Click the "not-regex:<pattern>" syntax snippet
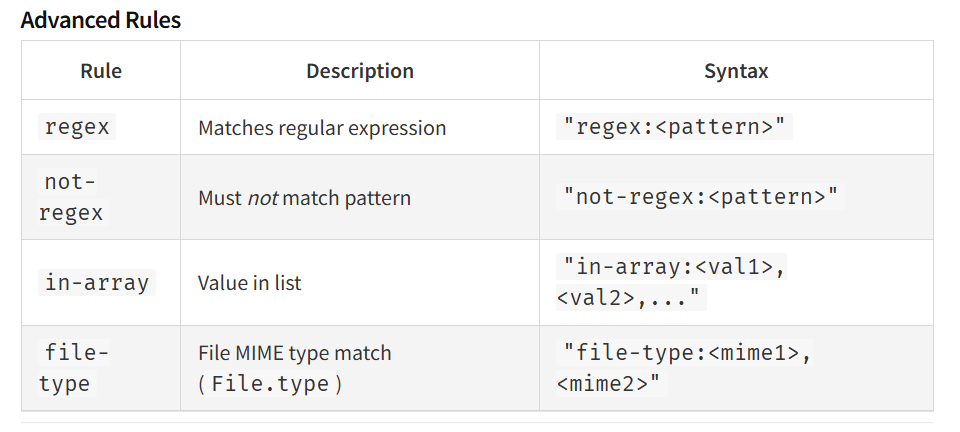Image resolution: width=960 pixels, height=432 pixels. 700,197
